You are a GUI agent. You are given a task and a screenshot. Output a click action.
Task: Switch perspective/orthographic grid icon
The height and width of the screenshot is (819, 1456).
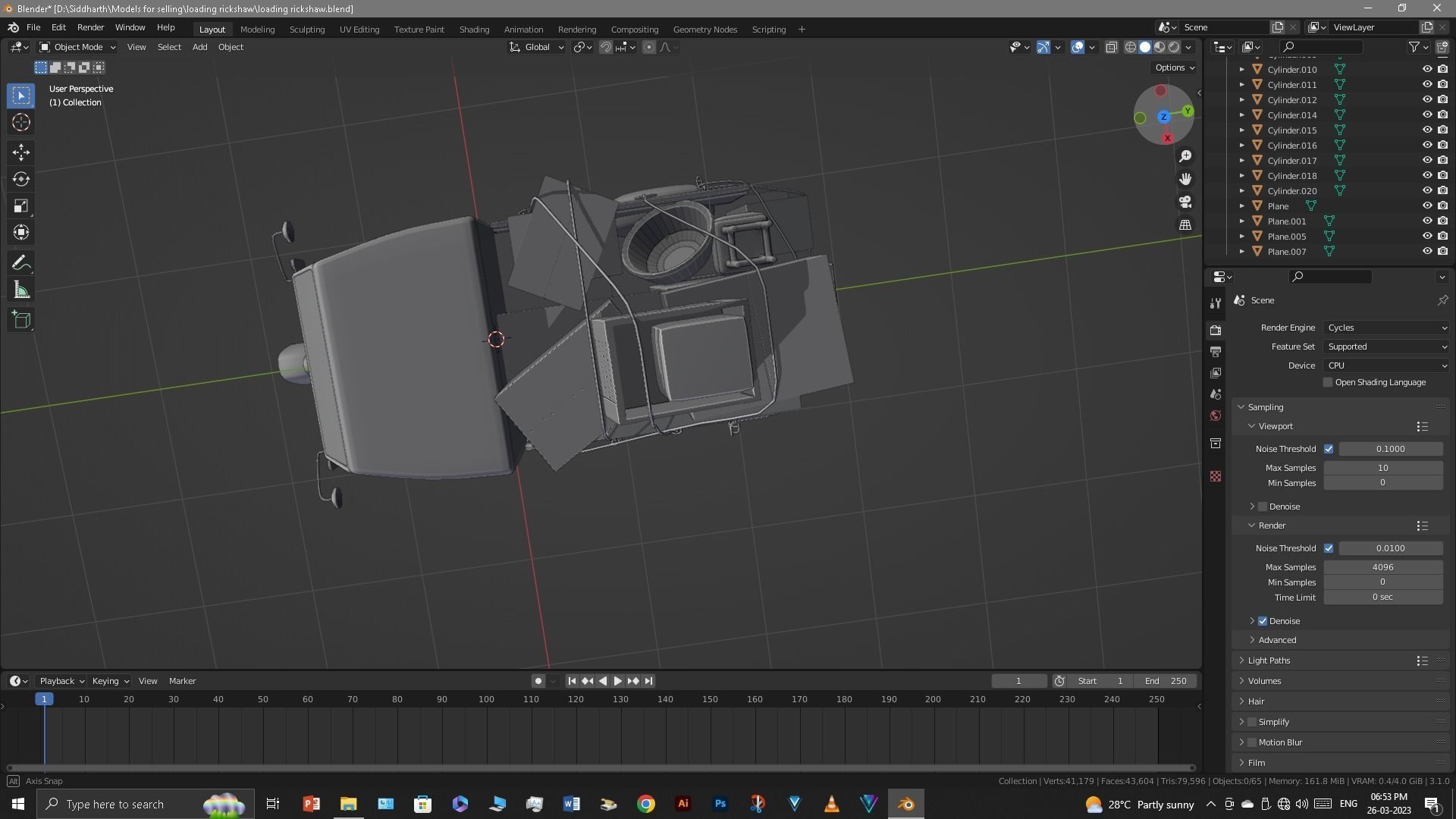click(x=1185, y=224)
